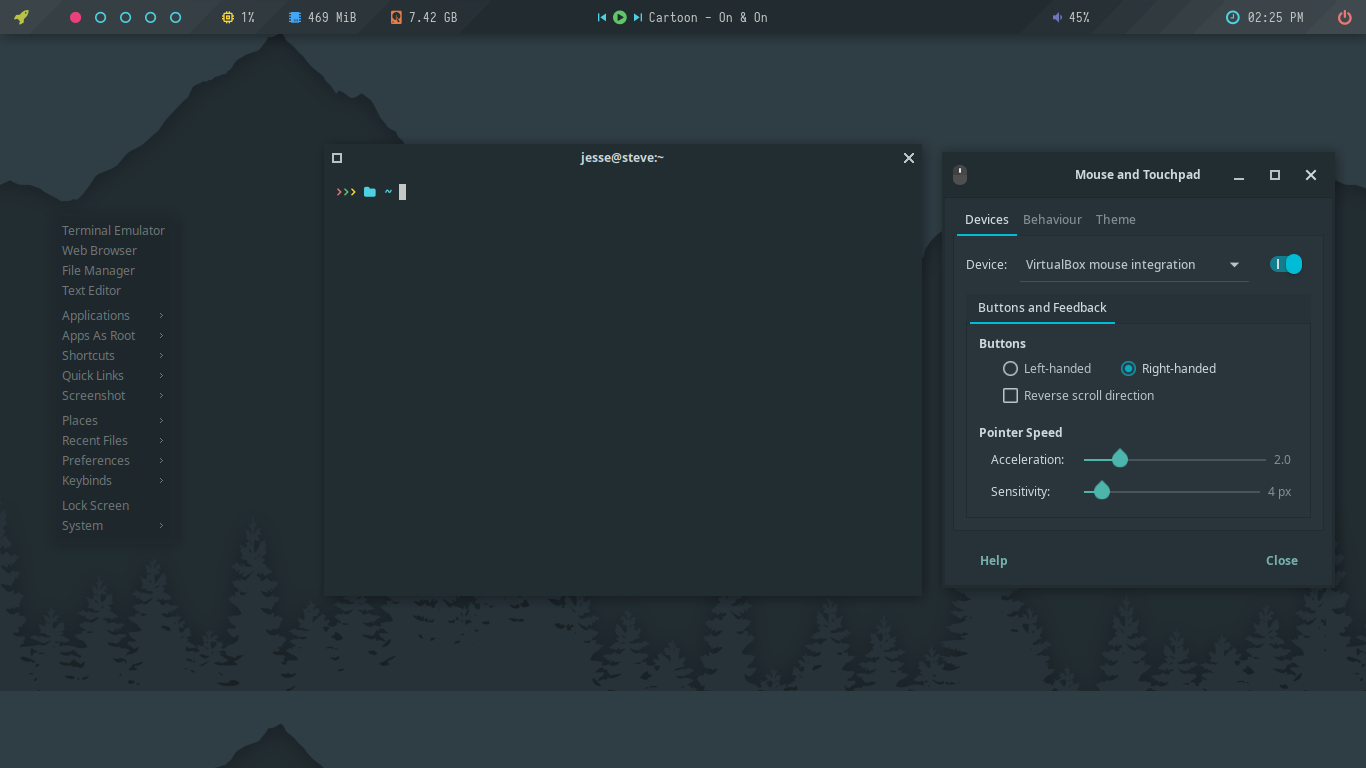Viewport: 1366px width, 768px height.
Task: Click the memory icon next to 469 MiB
Action: (294, 18)
